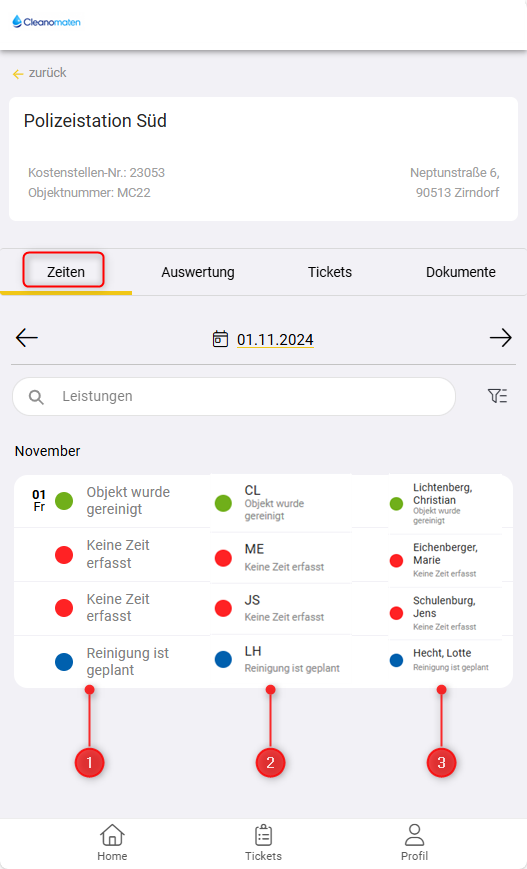Click the search magnifier icon

[36, 397]
